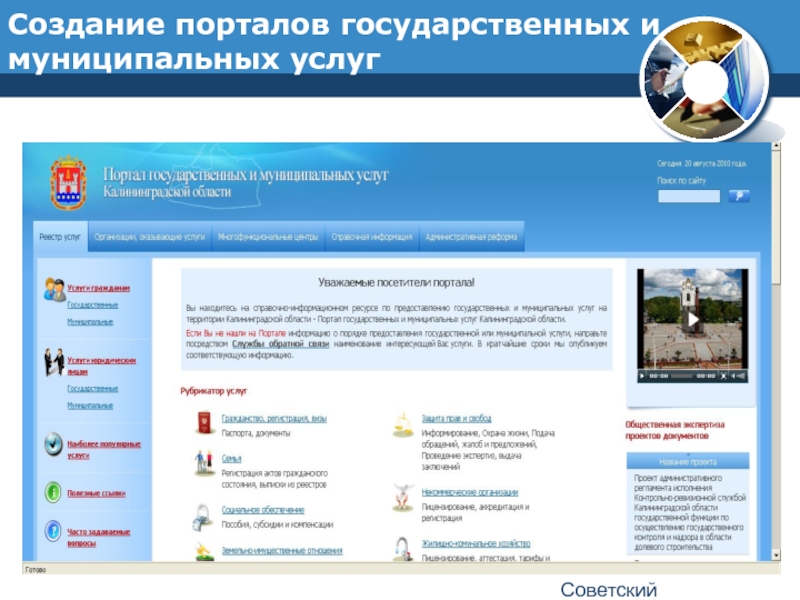Click the Уважаемые посетители портала heading

[x=396, y=283]
